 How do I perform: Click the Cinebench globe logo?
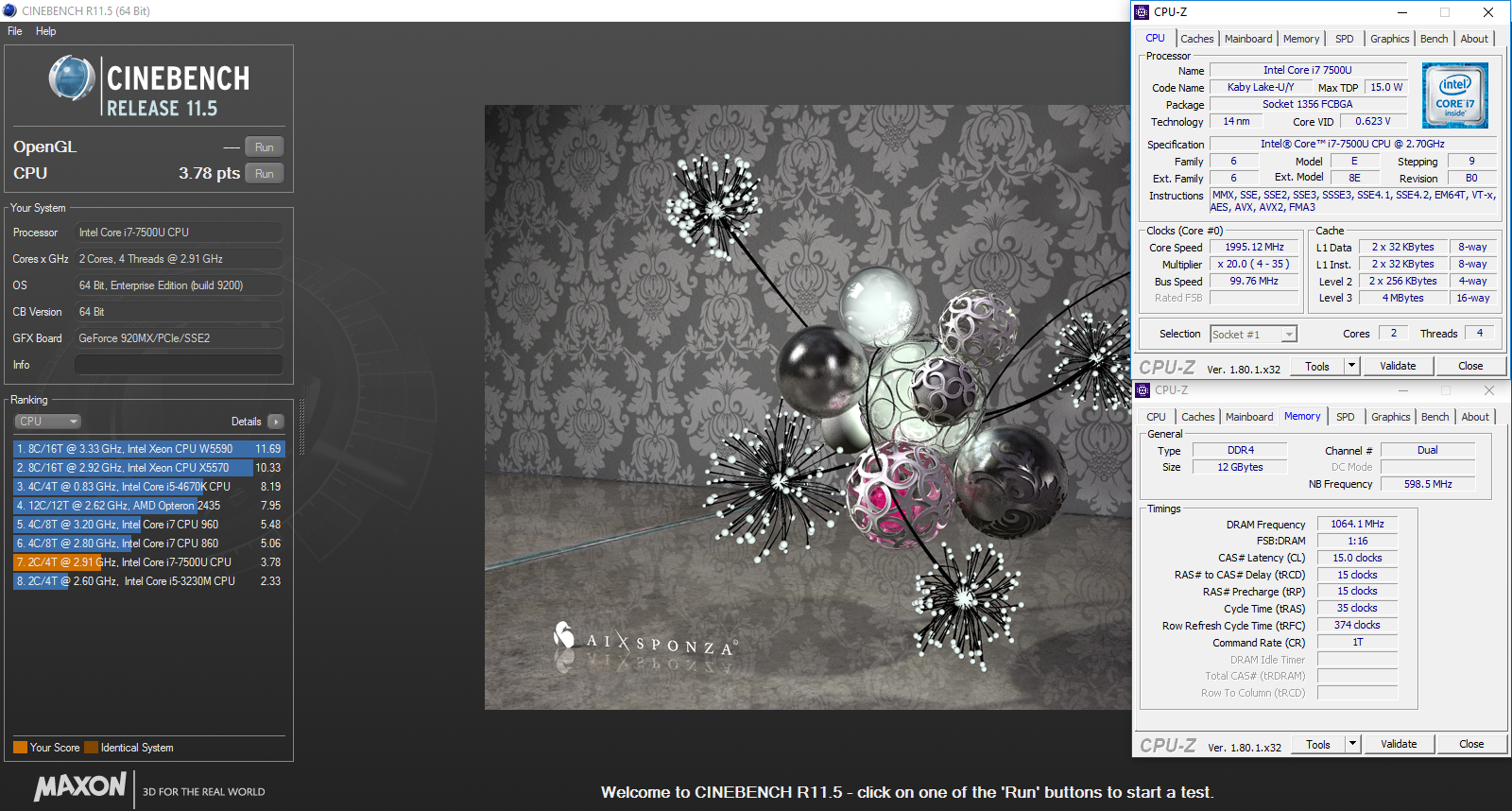tap(72, 78)
